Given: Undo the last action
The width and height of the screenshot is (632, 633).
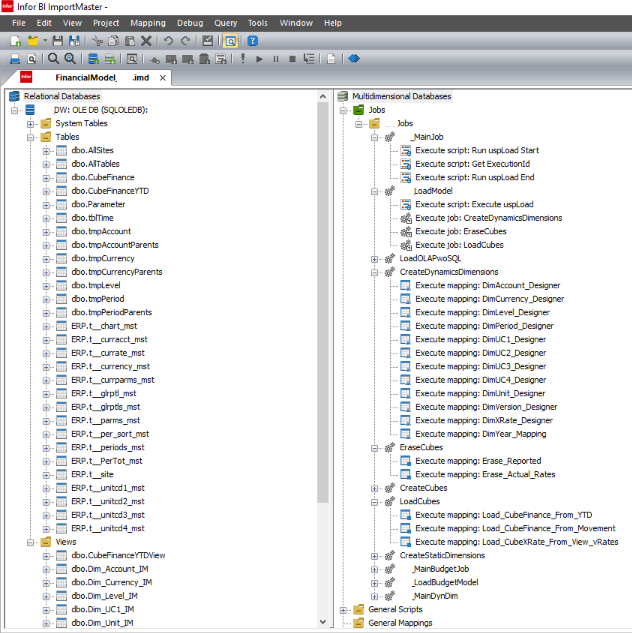Looking at the screenshot, I should [169, 41].
